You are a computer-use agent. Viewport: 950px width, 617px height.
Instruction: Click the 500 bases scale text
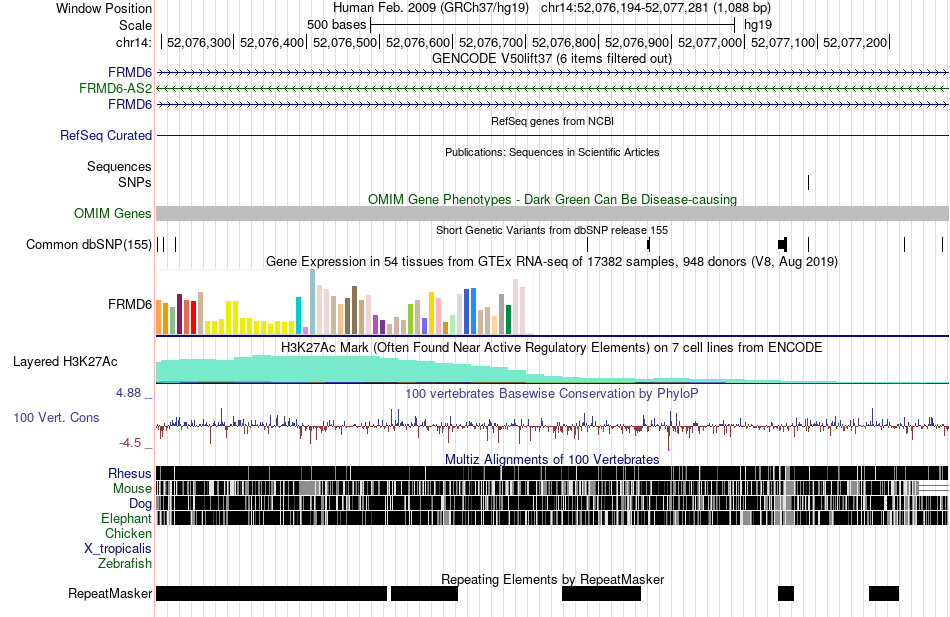click(x=337, y=25)
